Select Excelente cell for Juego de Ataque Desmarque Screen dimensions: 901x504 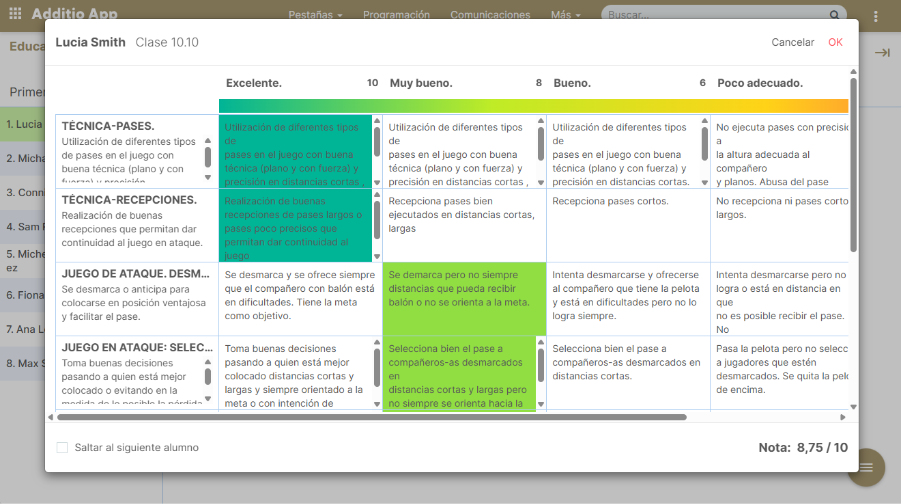pos(300,298)
